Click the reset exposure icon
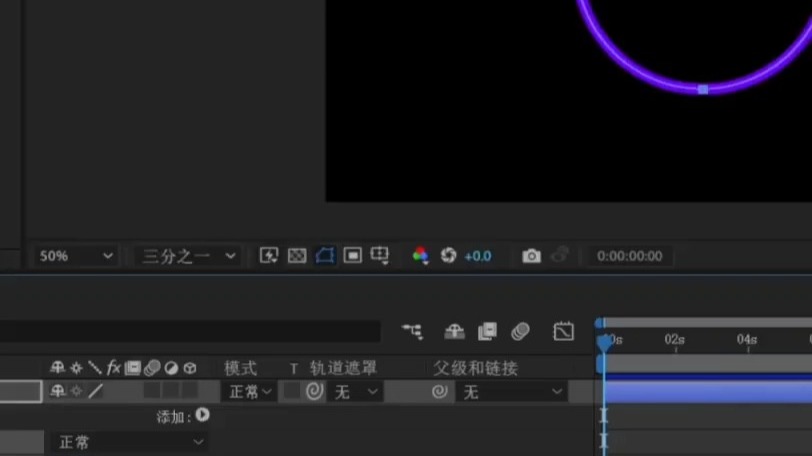 (448, 255)
